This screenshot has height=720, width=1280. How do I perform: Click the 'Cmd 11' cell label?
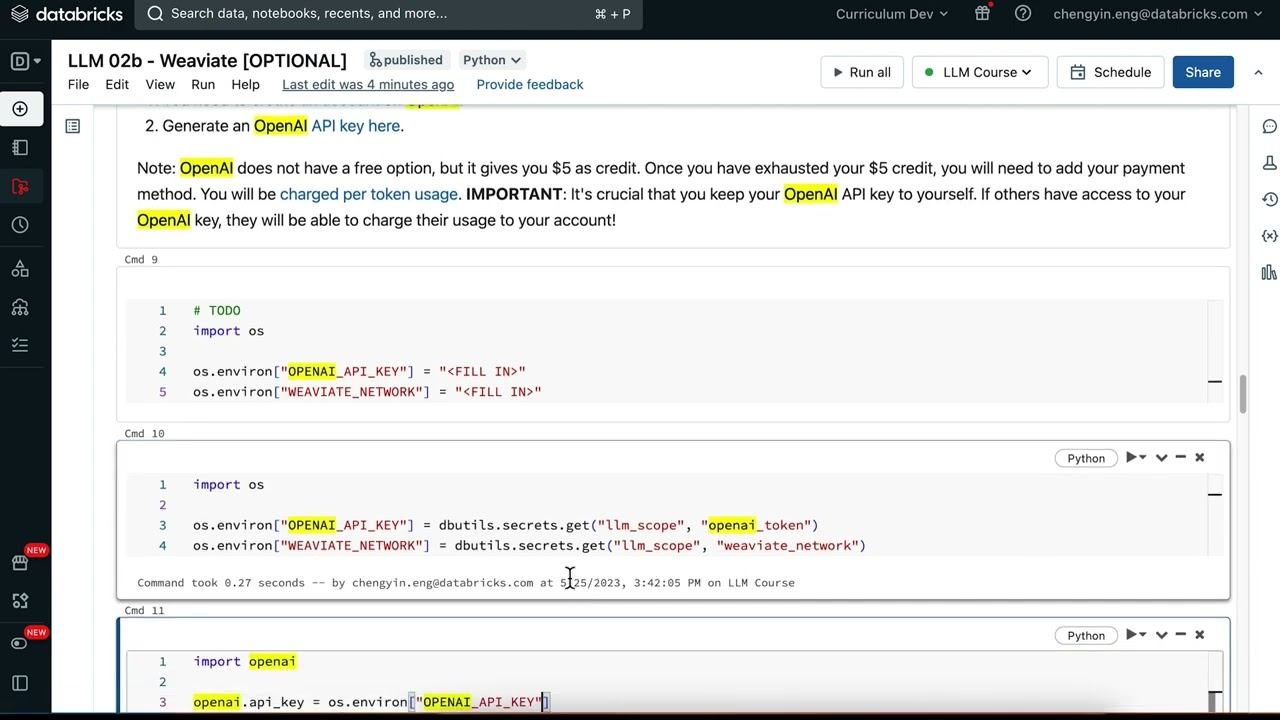(x=144, y=610)
